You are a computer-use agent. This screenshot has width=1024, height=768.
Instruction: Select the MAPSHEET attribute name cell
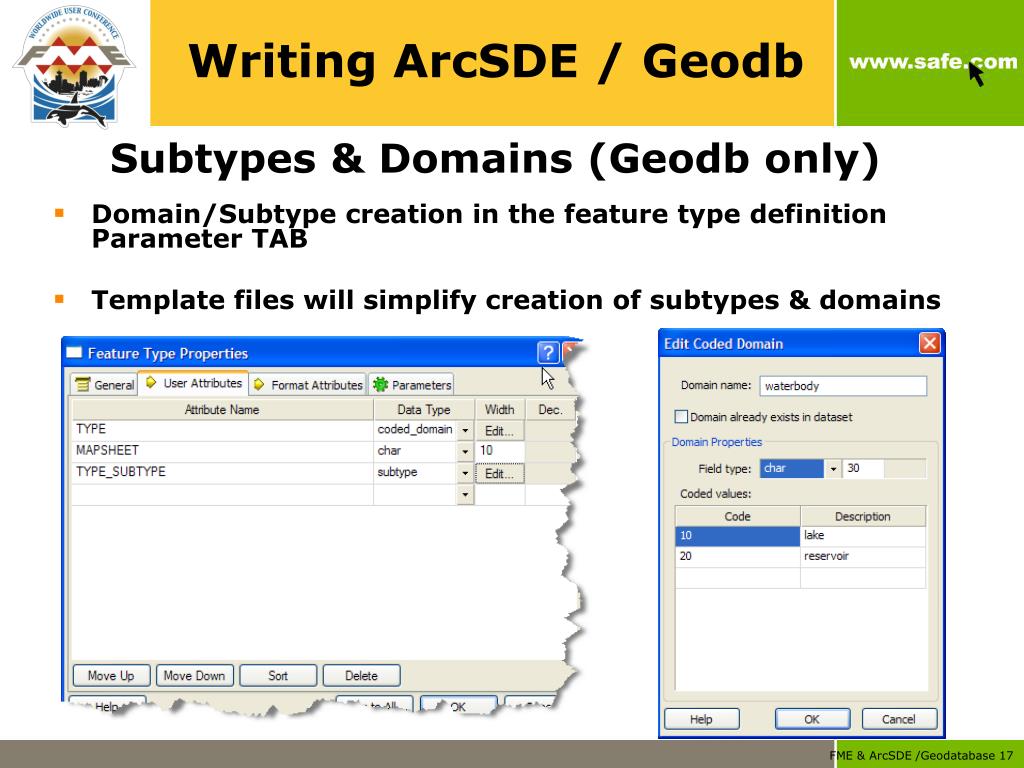click(x=222, y=451)
